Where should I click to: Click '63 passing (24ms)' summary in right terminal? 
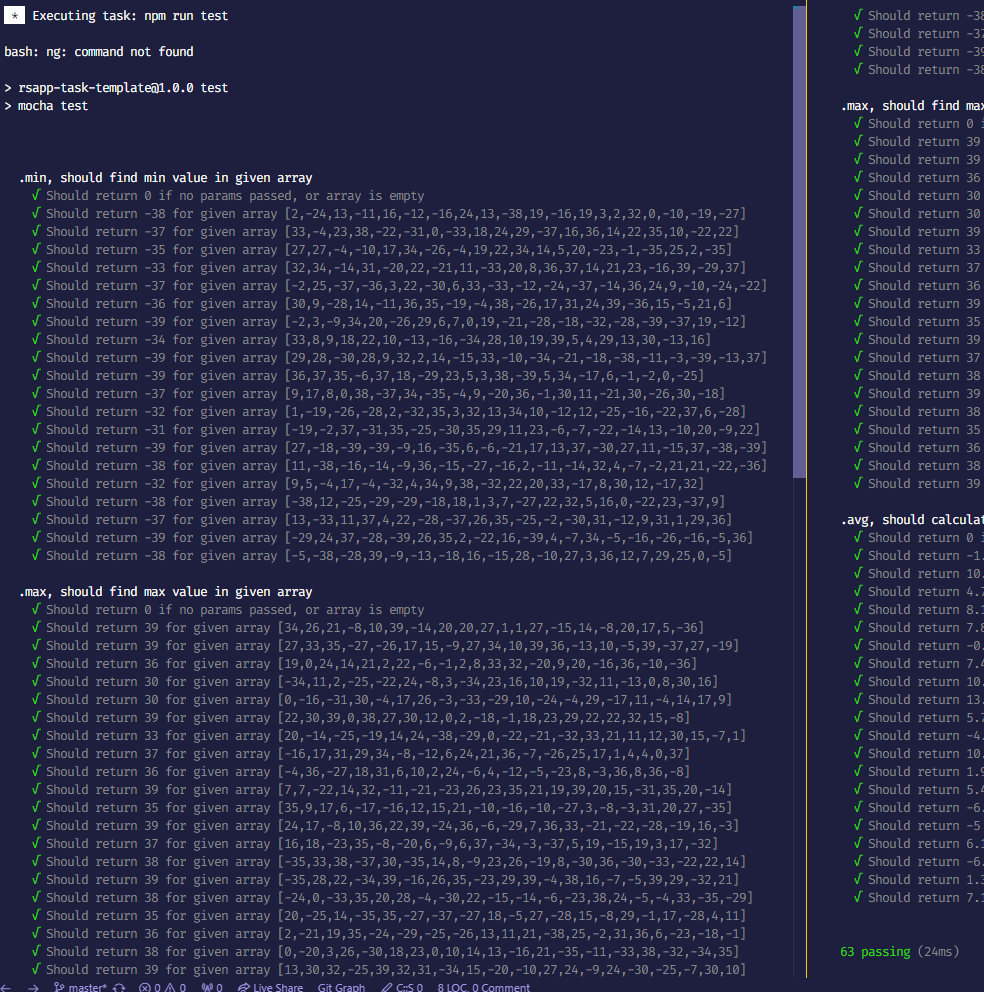click(x=899, y=952)
